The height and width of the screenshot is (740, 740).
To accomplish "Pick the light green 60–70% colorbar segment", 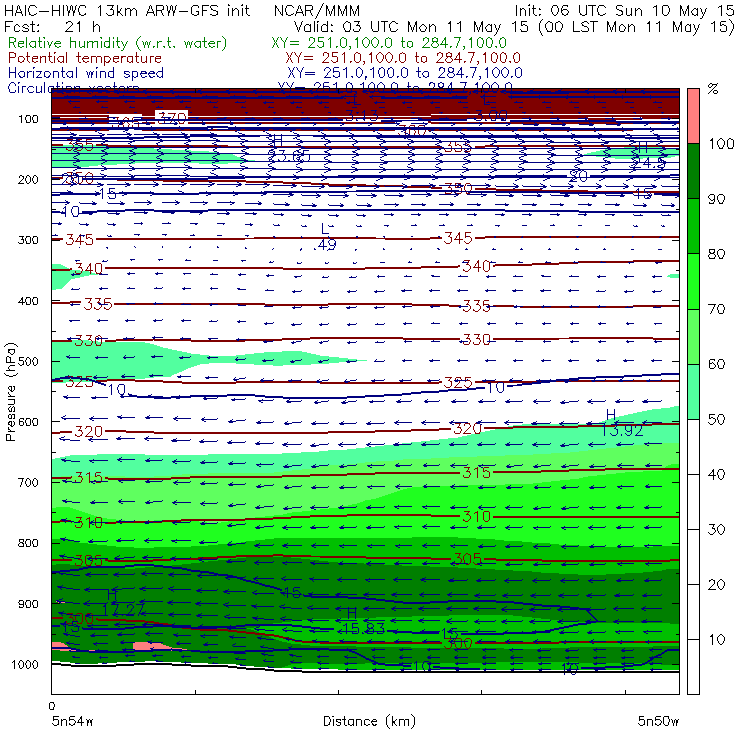I will tap(693, 336).
